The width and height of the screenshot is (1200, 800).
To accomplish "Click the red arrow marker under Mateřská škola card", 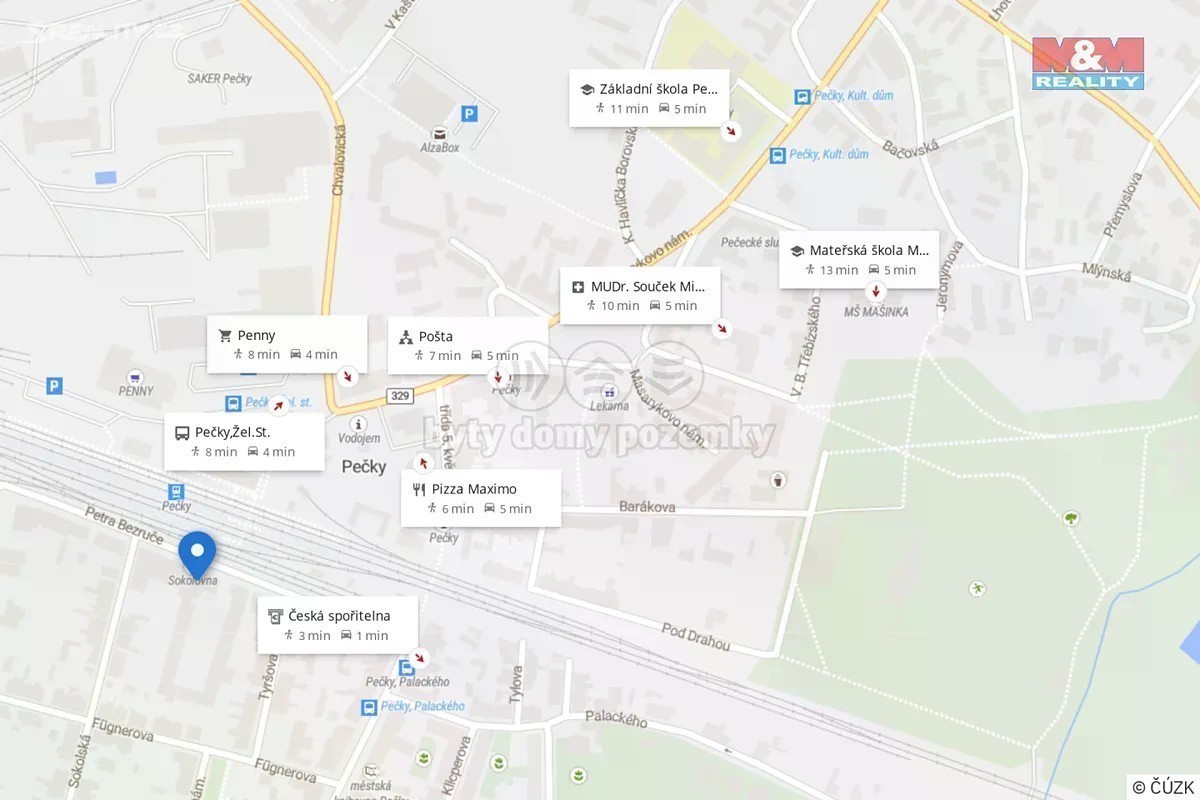I will pyautogui.click(x=876, y=292).
